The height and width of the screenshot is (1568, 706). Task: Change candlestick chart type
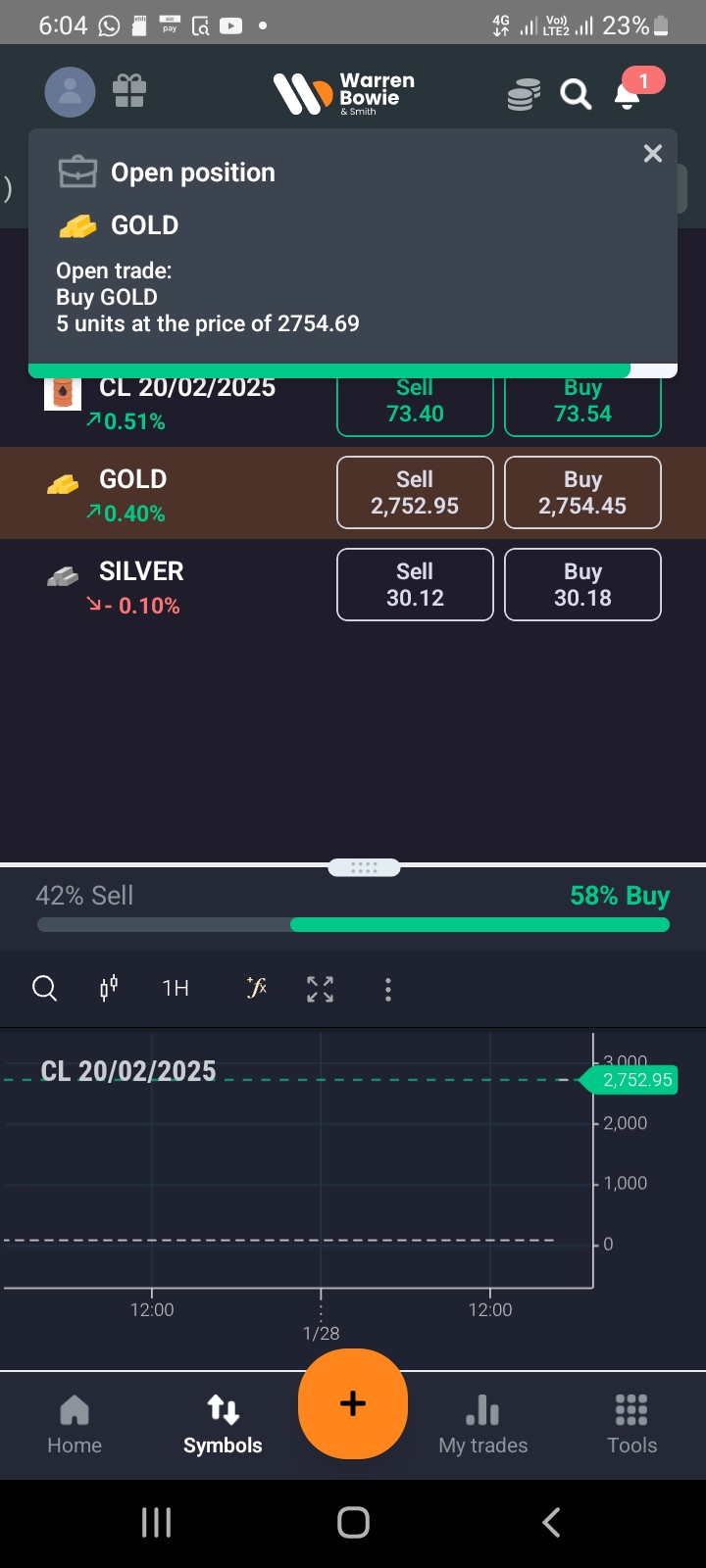click(x=109, y=988)
